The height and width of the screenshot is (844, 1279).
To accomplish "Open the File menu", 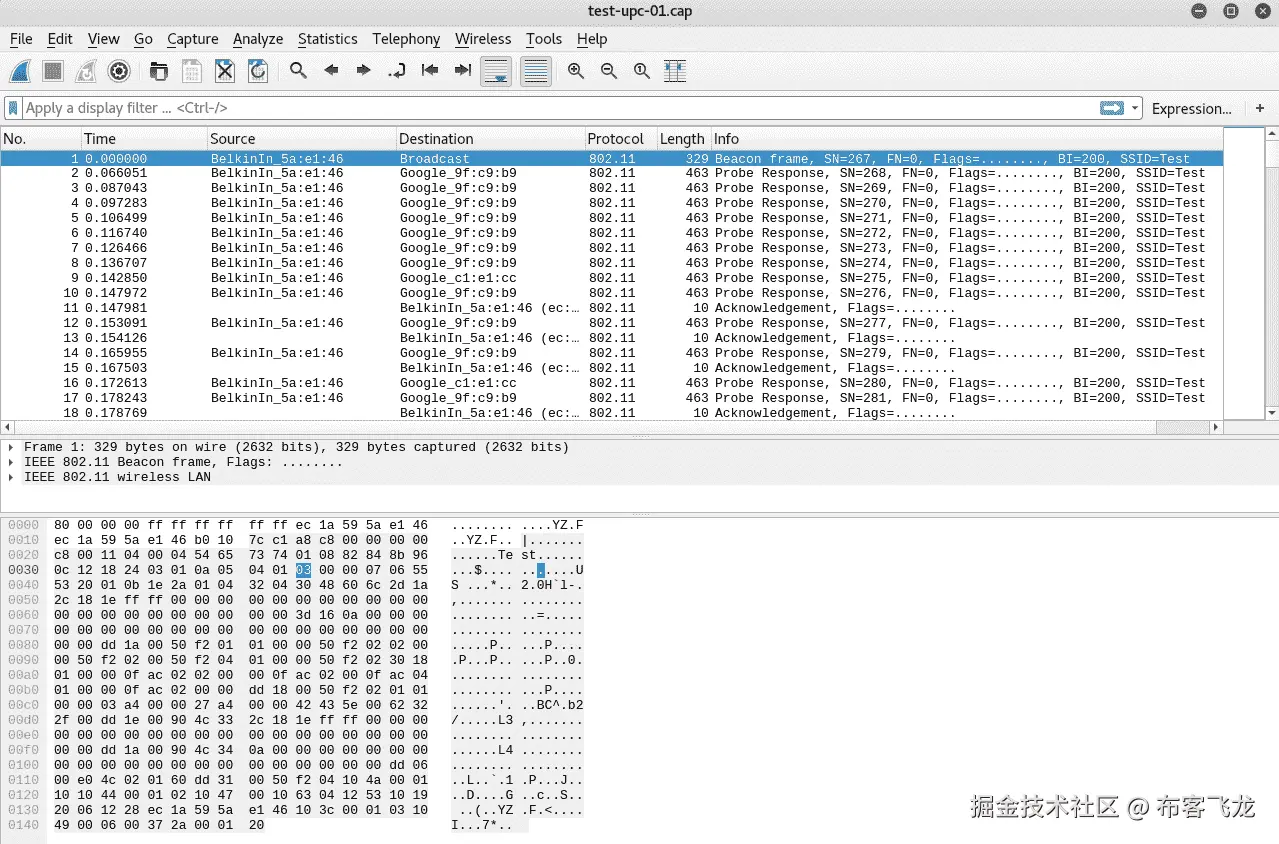I will tap(21, 38).
